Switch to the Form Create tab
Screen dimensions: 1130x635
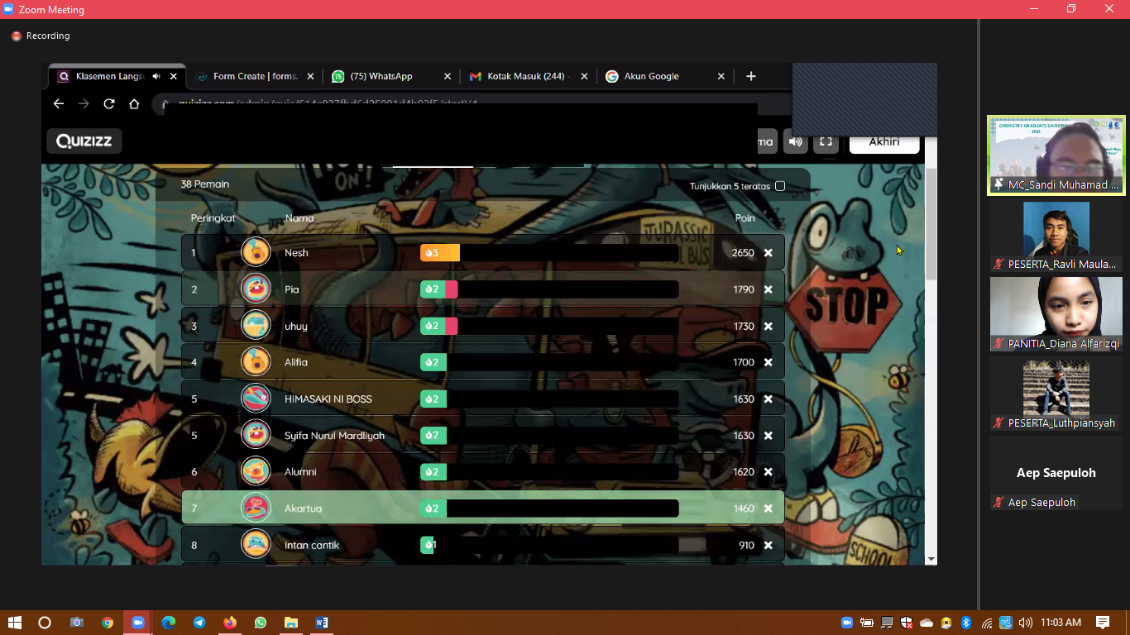255,76
